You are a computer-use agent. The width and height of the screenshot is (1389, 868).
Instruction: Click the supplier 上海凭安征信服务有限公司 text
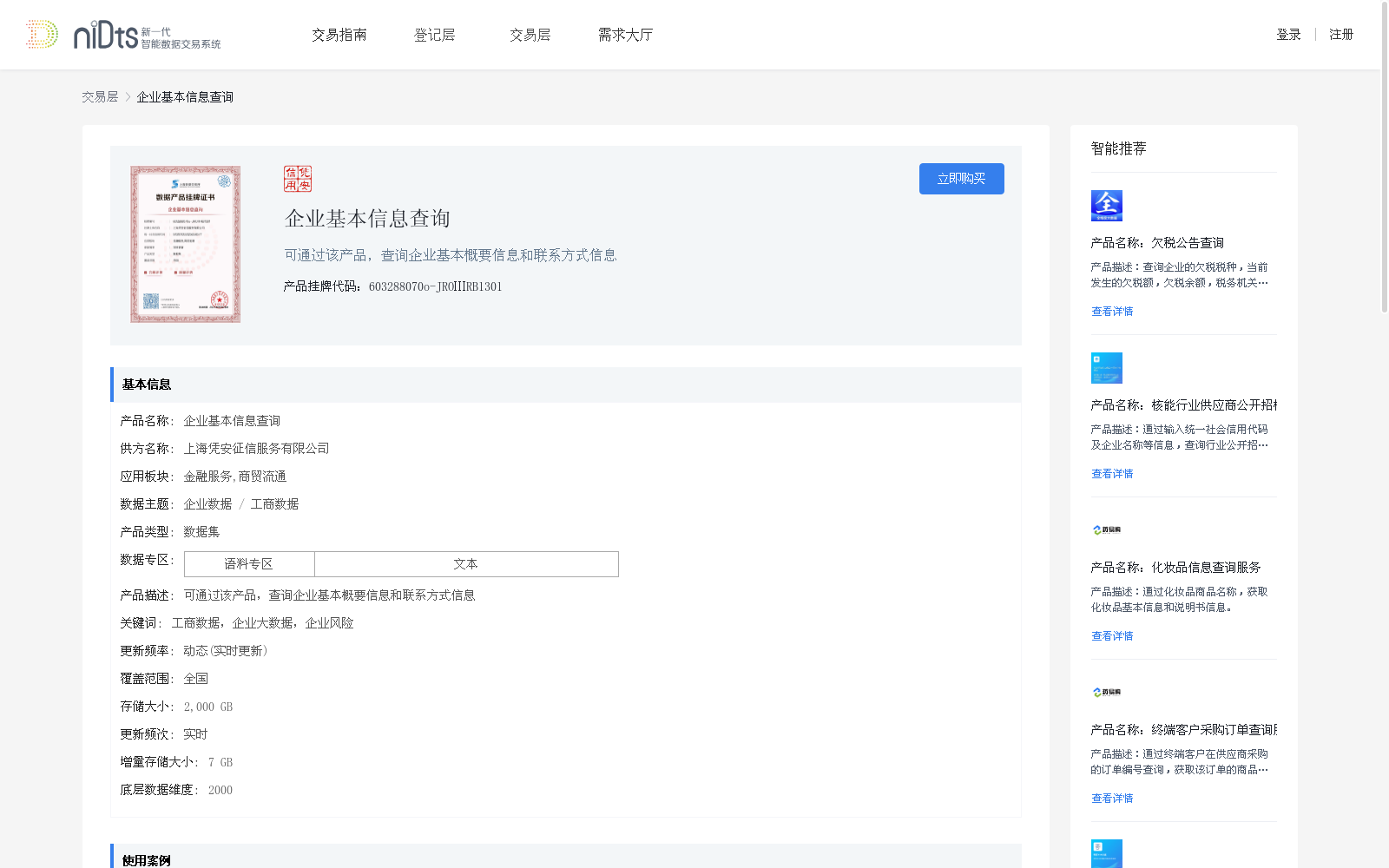coord(256,449)
